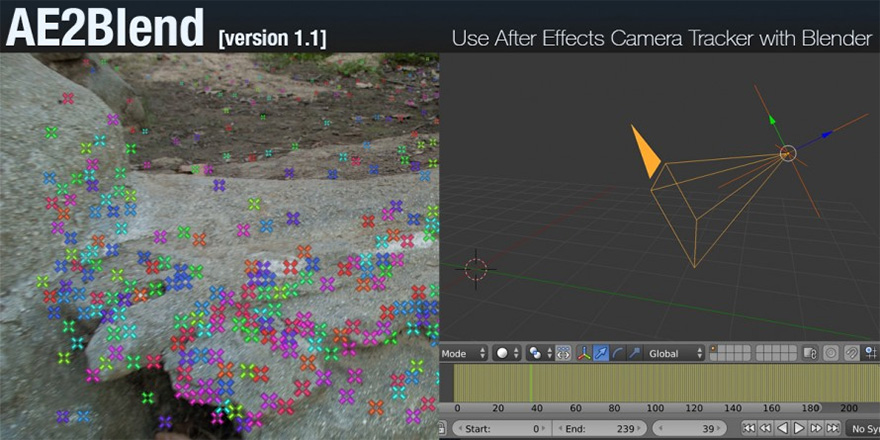The image size is (880, 440).
Task: Open the No Sync playback dropdown
Action: coord(862,429)
